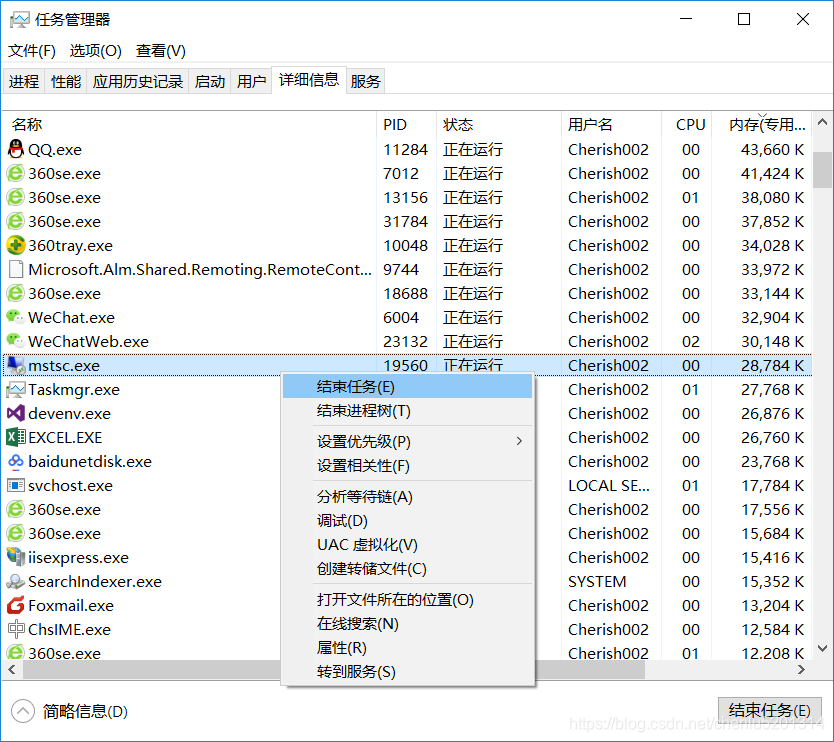Click the horizontal scrollbar right arrow
The width and height of the screenshot is (834, 742).
(802, 670)
